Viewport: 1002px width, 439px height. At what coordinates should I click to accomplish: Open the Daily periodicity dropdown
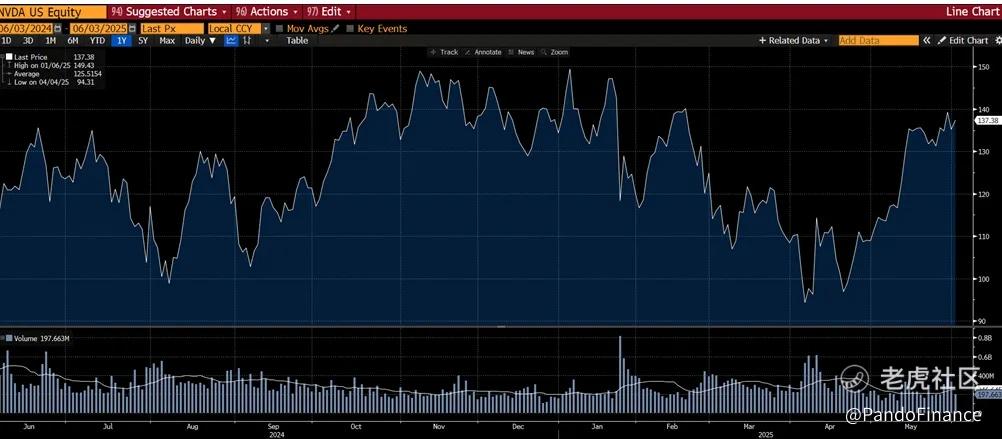[x=200, y=40]
